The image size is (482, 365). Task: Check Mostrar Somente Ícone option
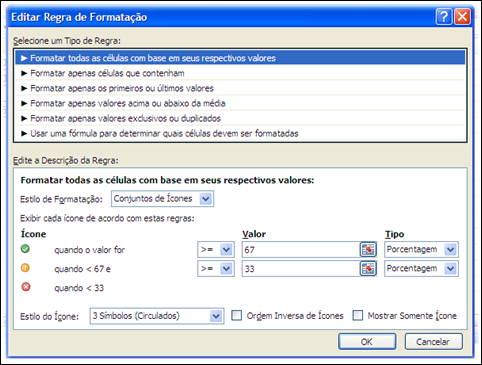(358, 315)
